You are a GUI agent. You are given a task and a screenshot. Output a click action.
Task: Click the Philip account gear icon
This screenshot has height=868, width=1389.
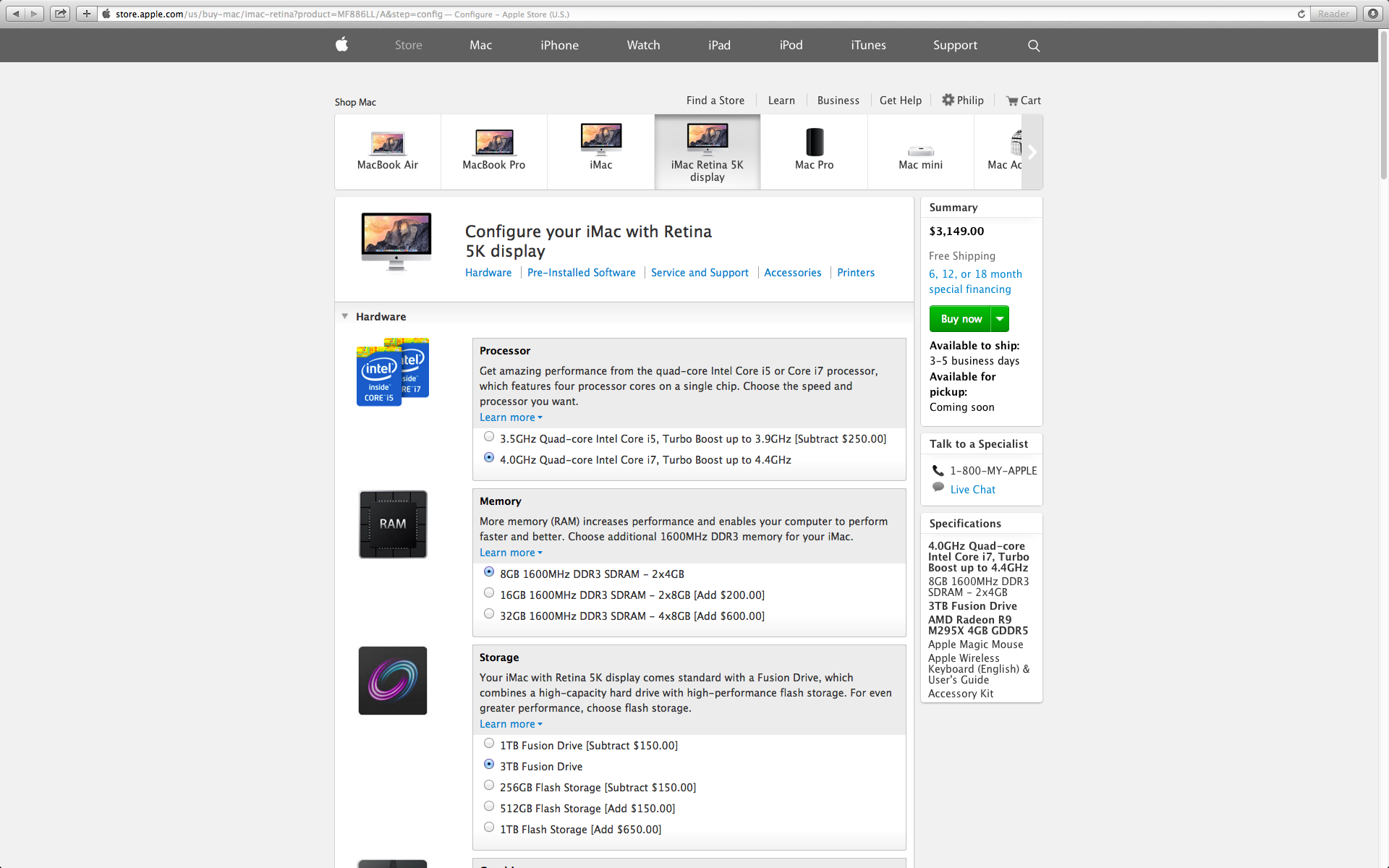point(948,100)
